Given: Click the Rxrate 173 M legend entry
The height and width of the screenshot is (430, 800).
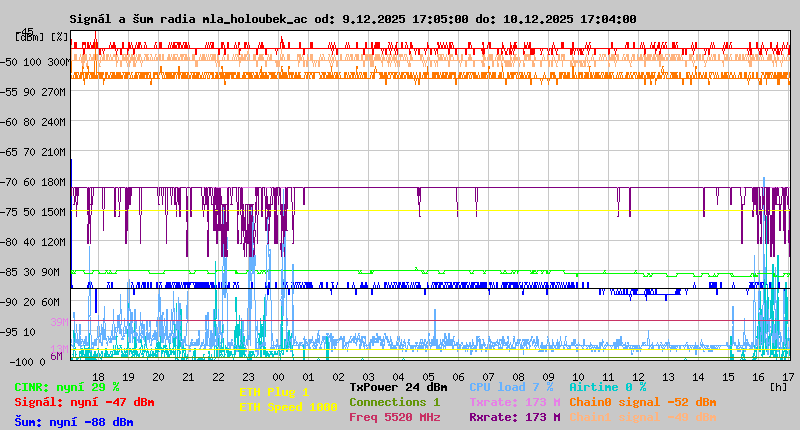Looking at the screenshot, I should [x=515, y=417].
